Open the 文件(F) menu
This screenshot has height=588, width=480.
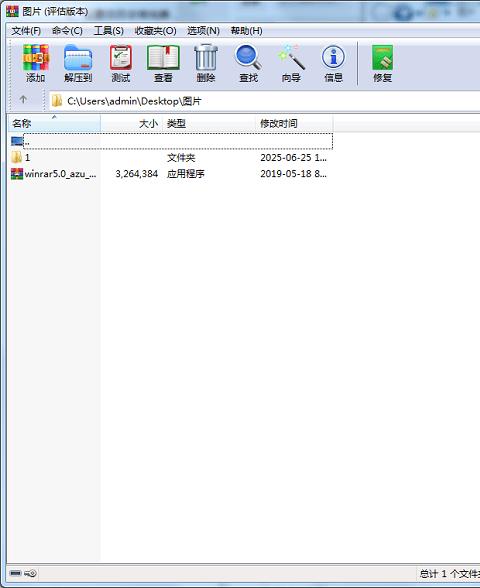(x=26, y=31)
